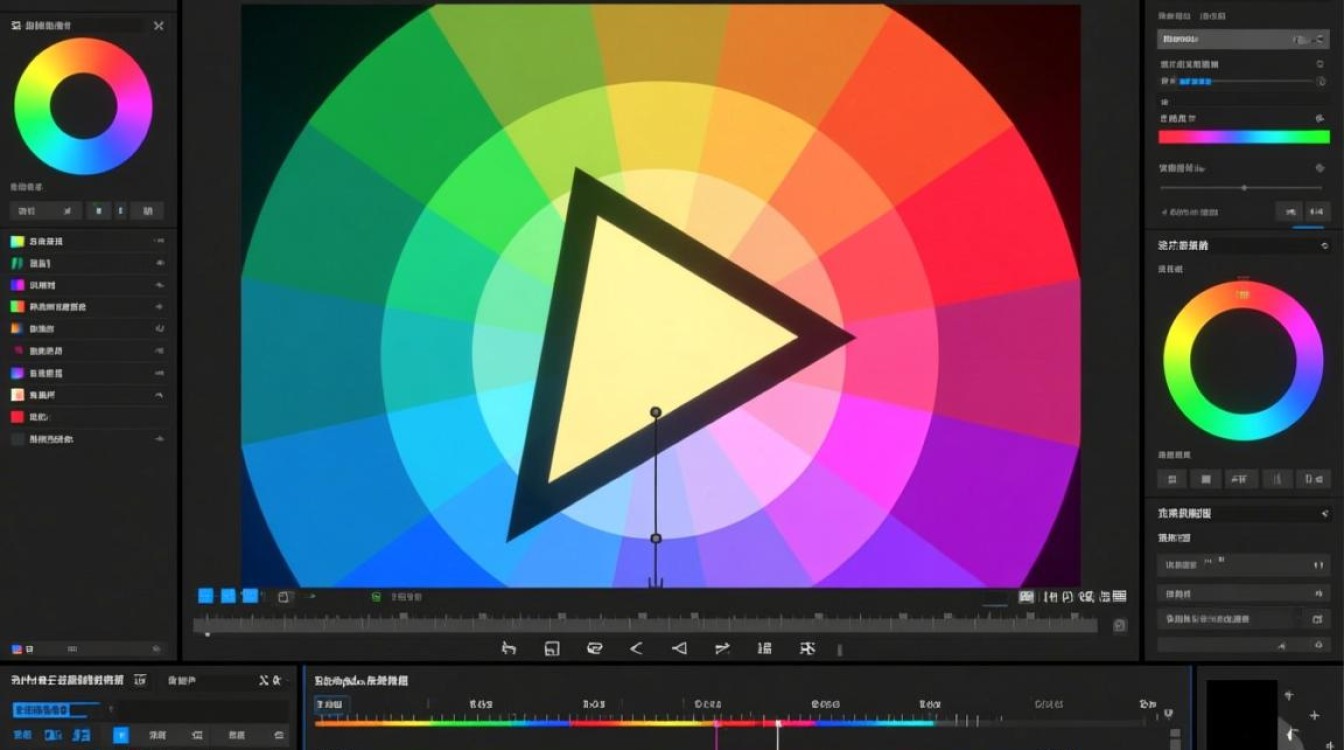The height and width of the screenshot is (750, 1344).
Task: Click the left-pointing chevron icon under the preview
Action: click(x=636, y=649)
